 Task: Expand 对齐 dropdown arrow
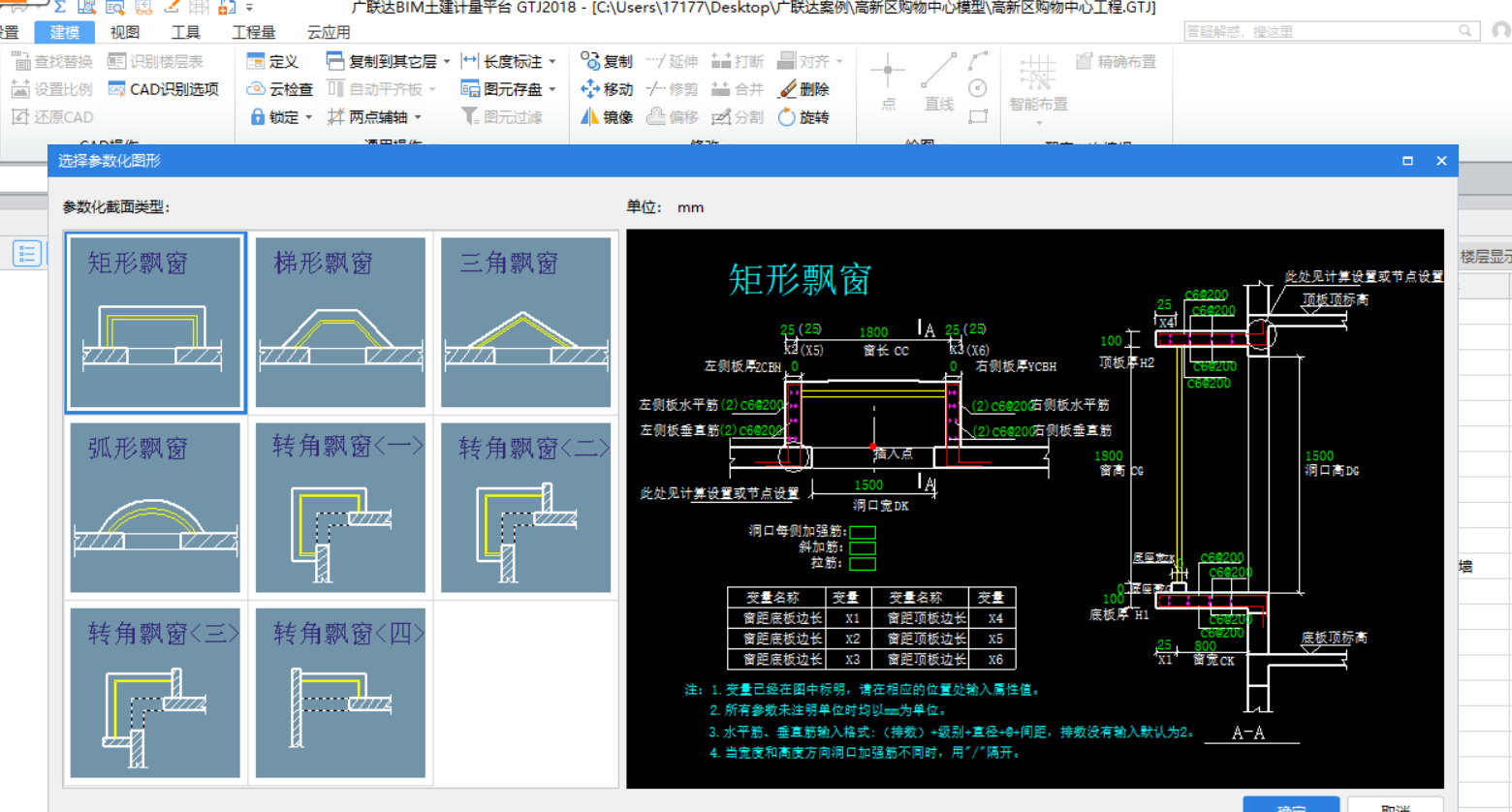pyautogui.click(x=839, y=61)
